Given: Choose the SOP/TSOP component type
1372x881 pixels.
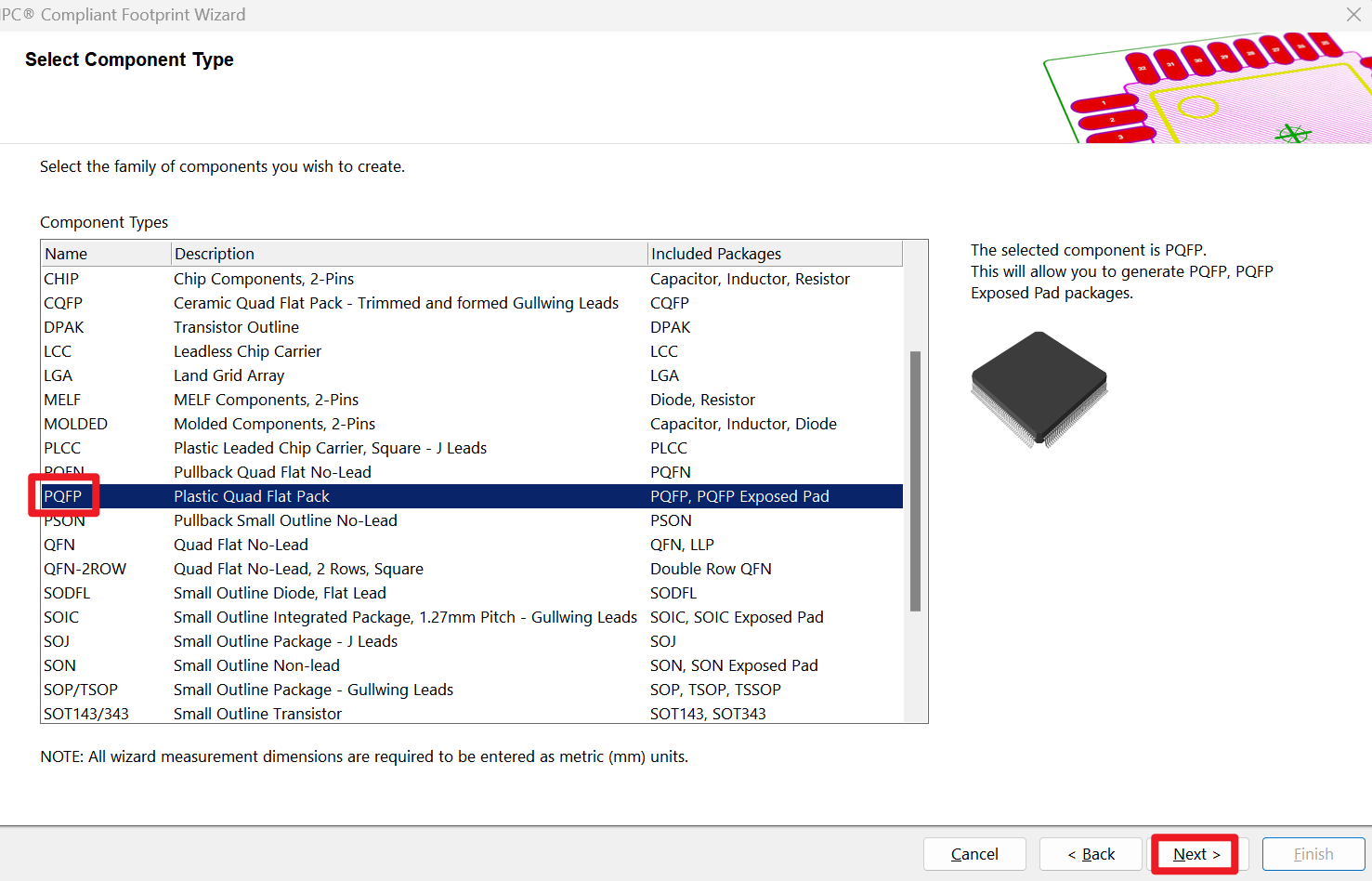Looking at the screenshot, I should coord(472,690).
